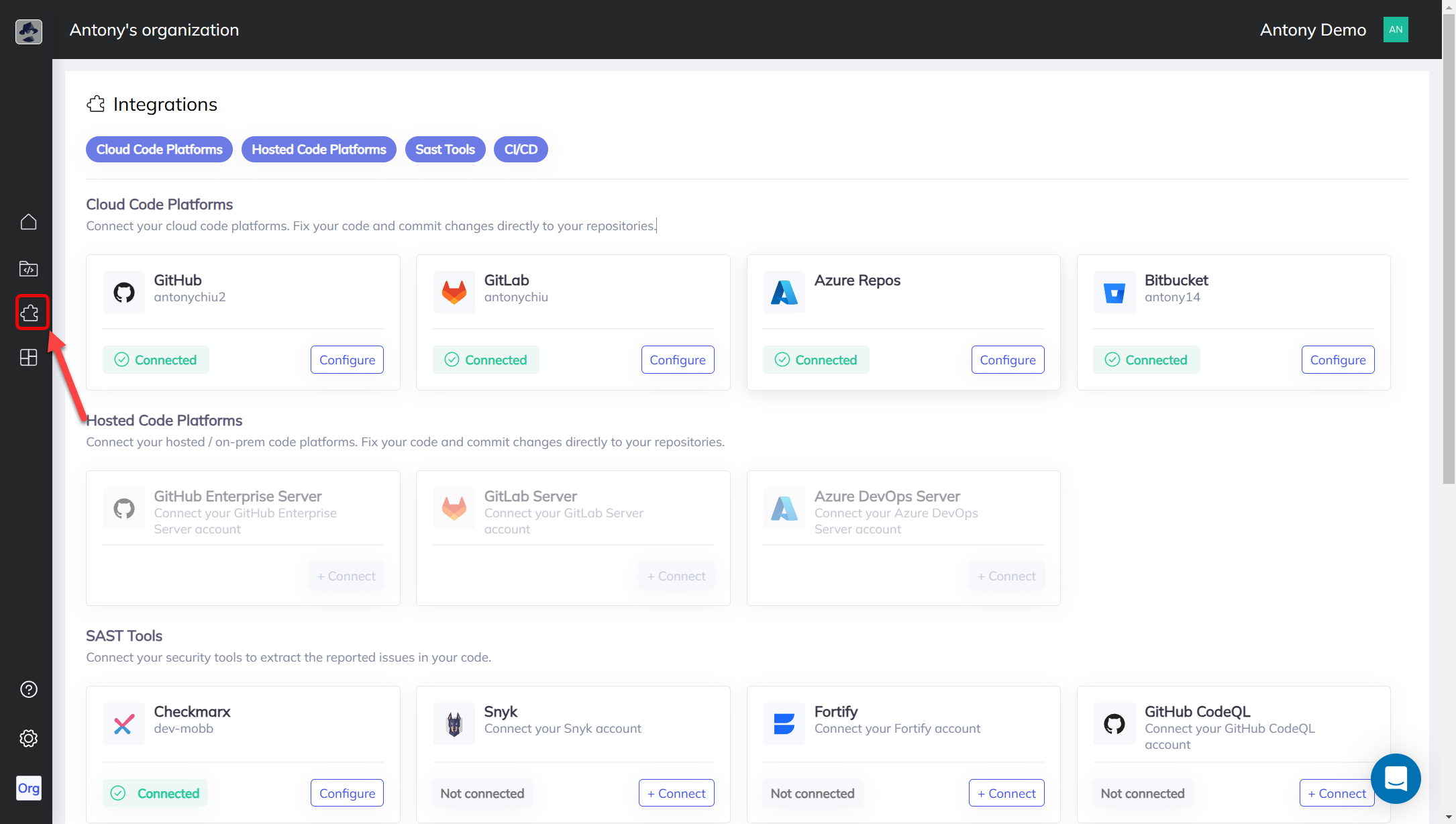Open the home icon in the sidebar

[x=28, y=222]
